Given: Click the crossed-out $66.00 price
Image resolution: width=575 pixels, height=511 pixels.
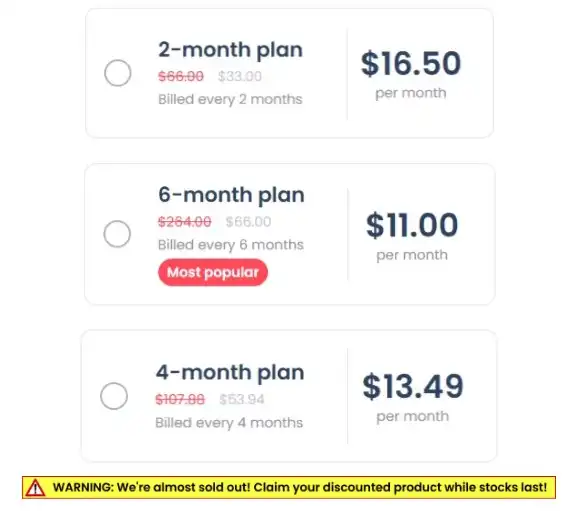Looking at the screenshot, I should tap(181, 76).
